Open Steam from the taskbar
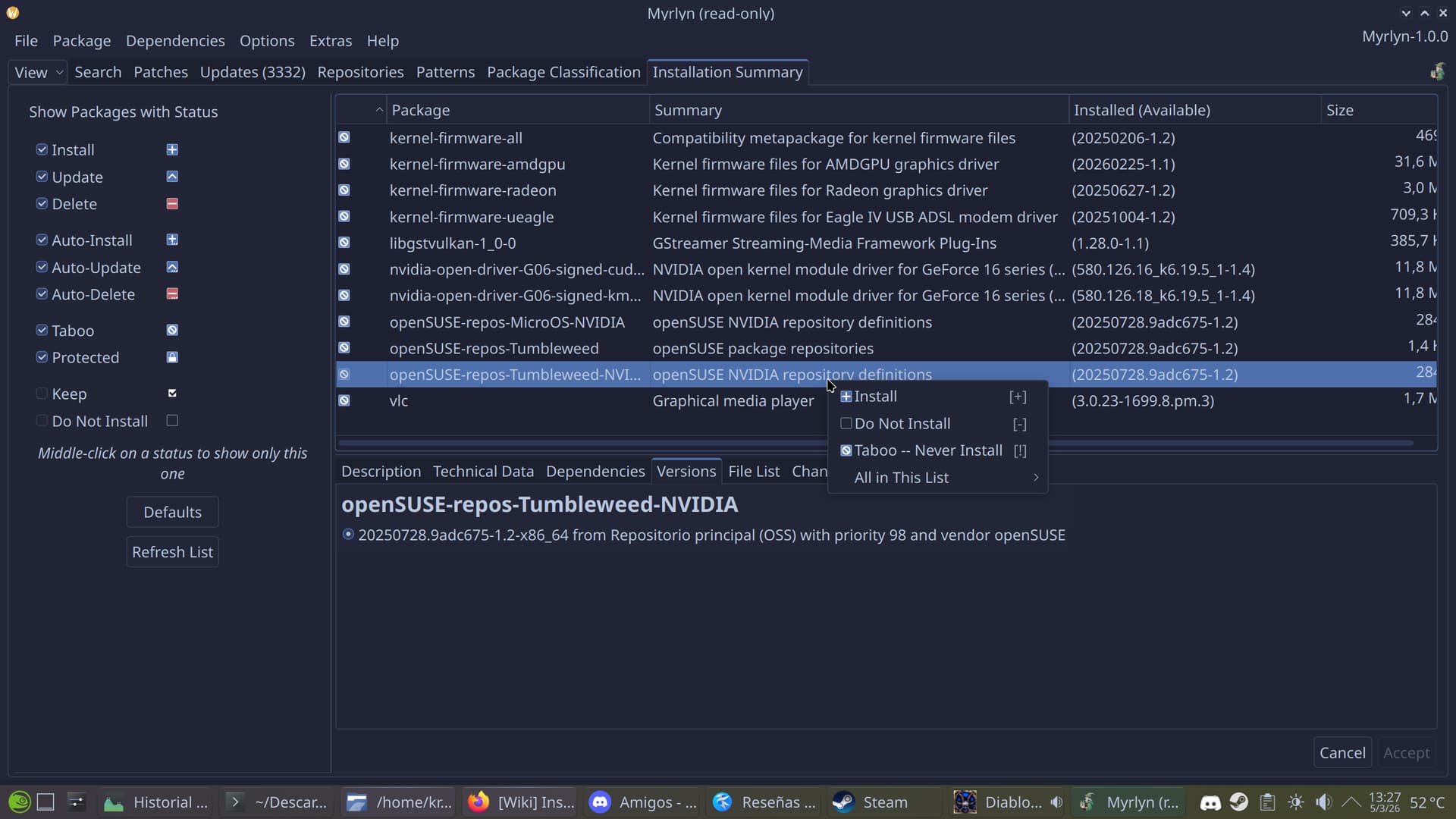 871,802
